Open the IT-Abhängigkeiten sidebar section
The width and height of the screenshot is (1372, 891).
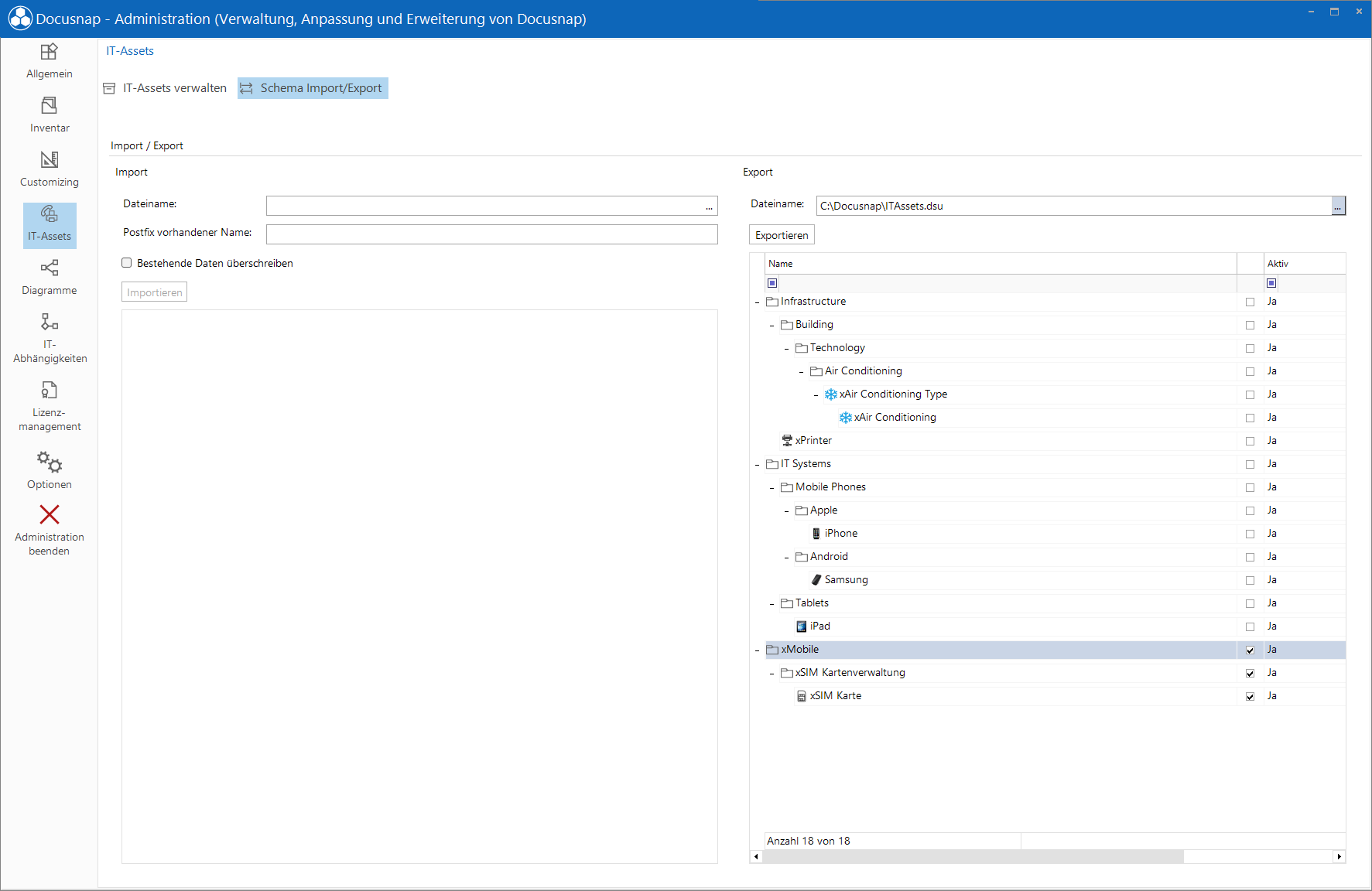point(50,338)
